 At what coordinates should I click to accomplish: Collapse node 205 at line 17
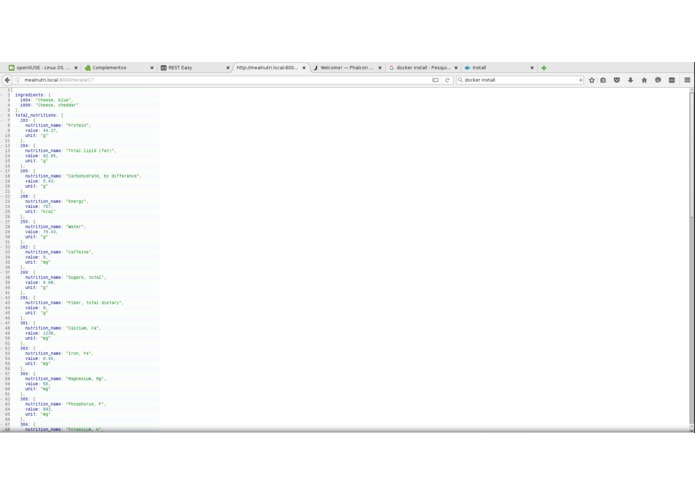(x=2, y=171)
